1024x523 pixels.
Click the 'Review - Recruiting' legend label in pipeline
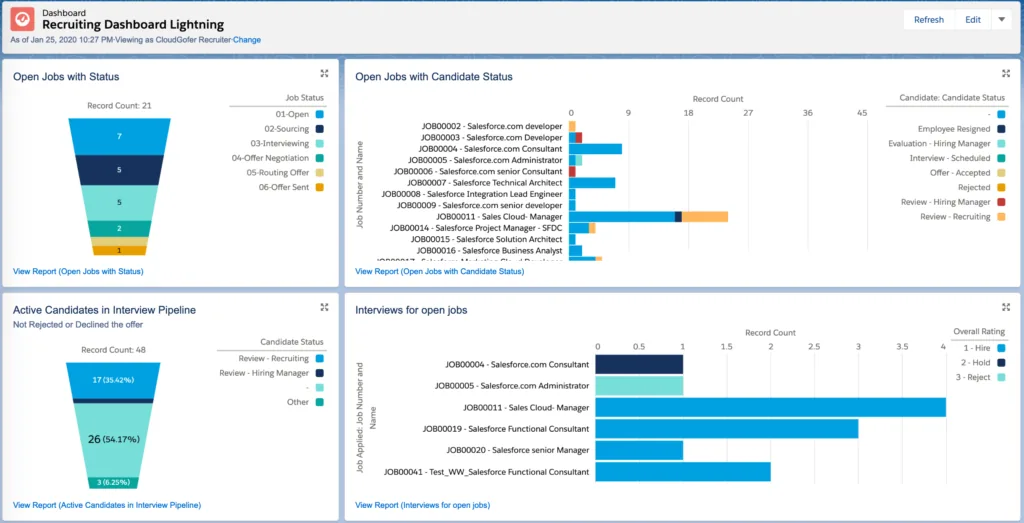(274, 358)
